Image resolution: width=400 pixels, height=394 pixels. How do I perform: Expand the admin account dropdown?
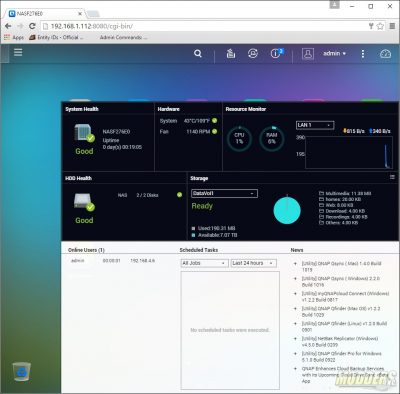coord(334,53)
